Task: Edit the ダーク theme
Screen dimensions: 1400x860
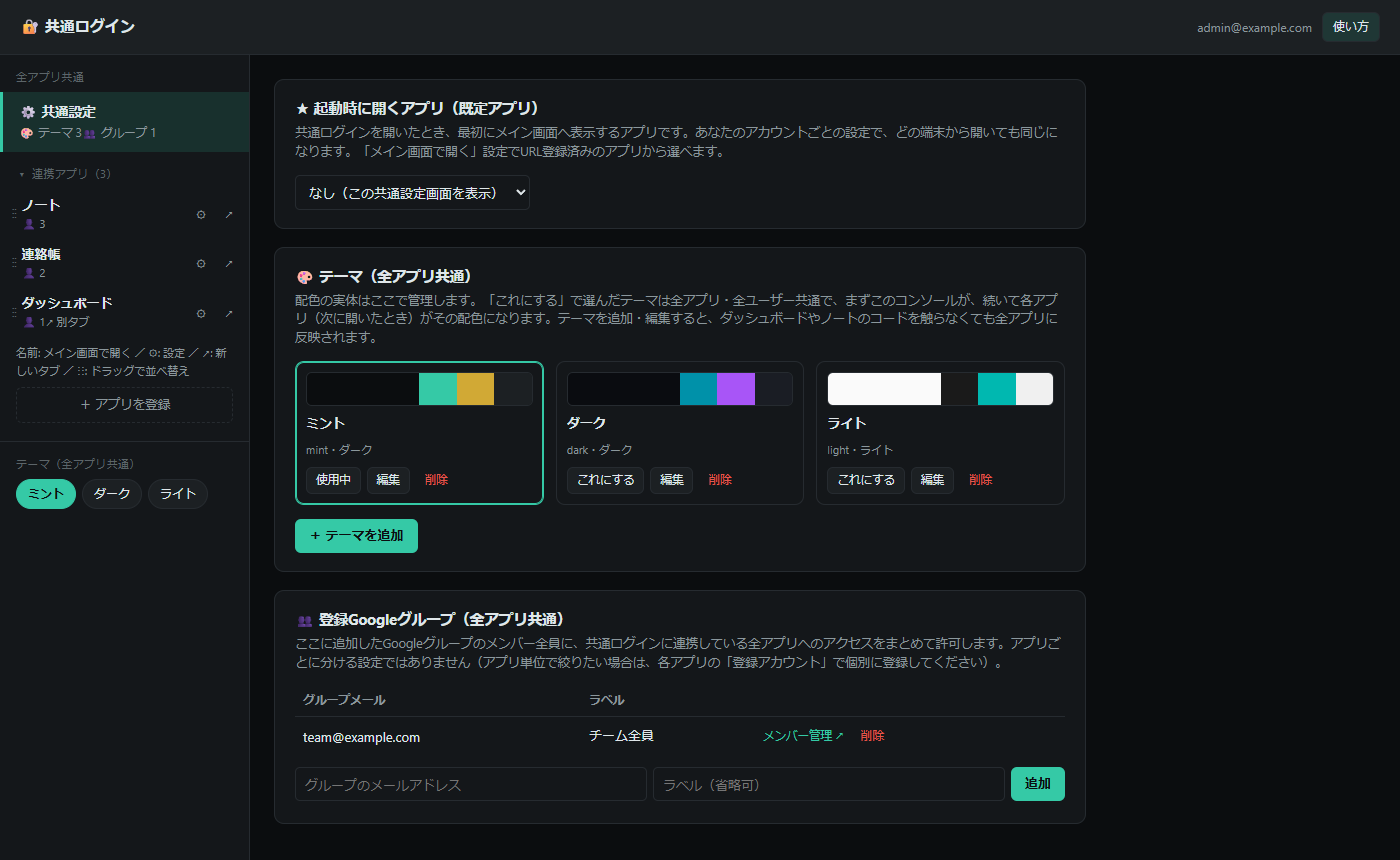Action: pyautogui.click(x=671, y=480)
